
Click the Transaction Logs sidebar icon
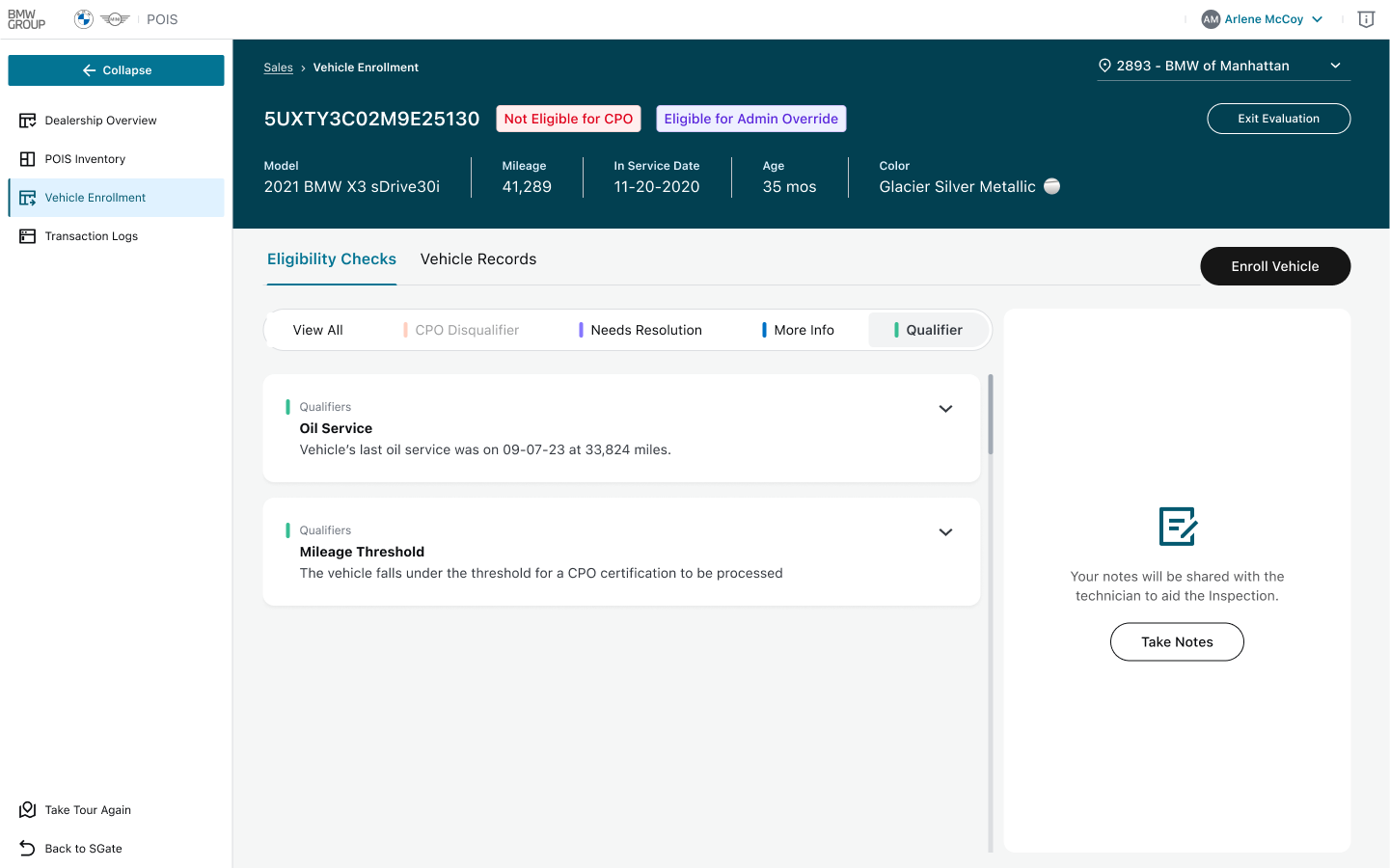pyautogui.click(x=28, y=236)
